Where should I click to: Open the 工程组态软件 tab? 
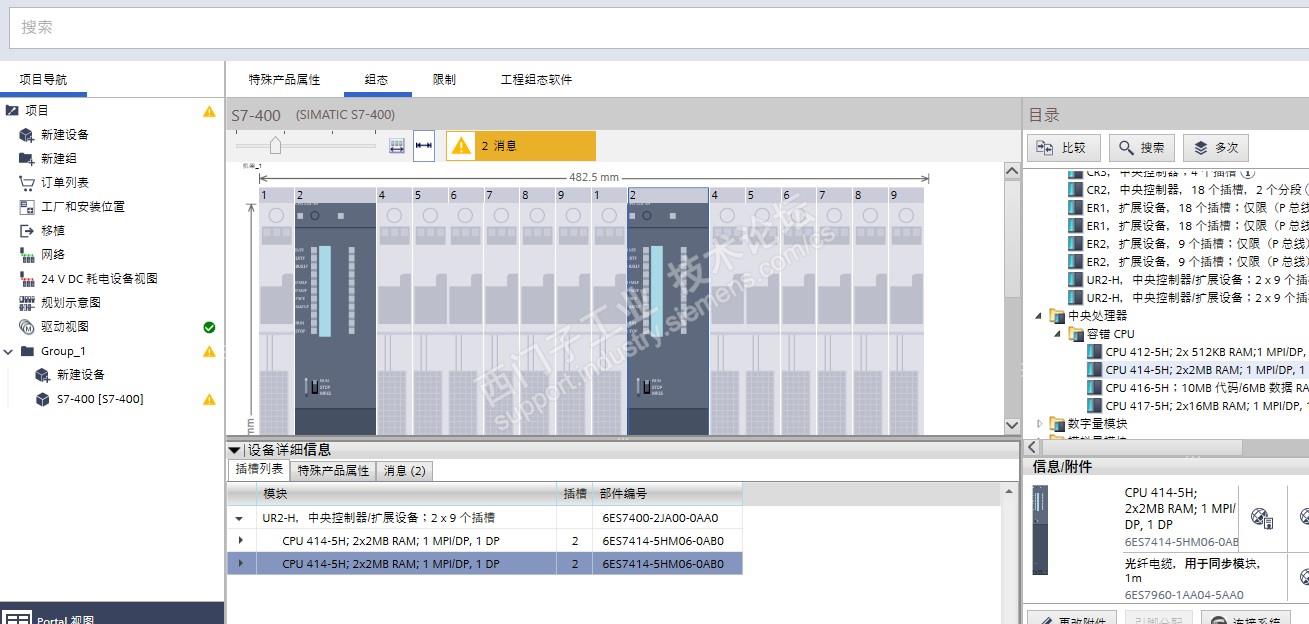pyautogui.click(x=537, y=80)
